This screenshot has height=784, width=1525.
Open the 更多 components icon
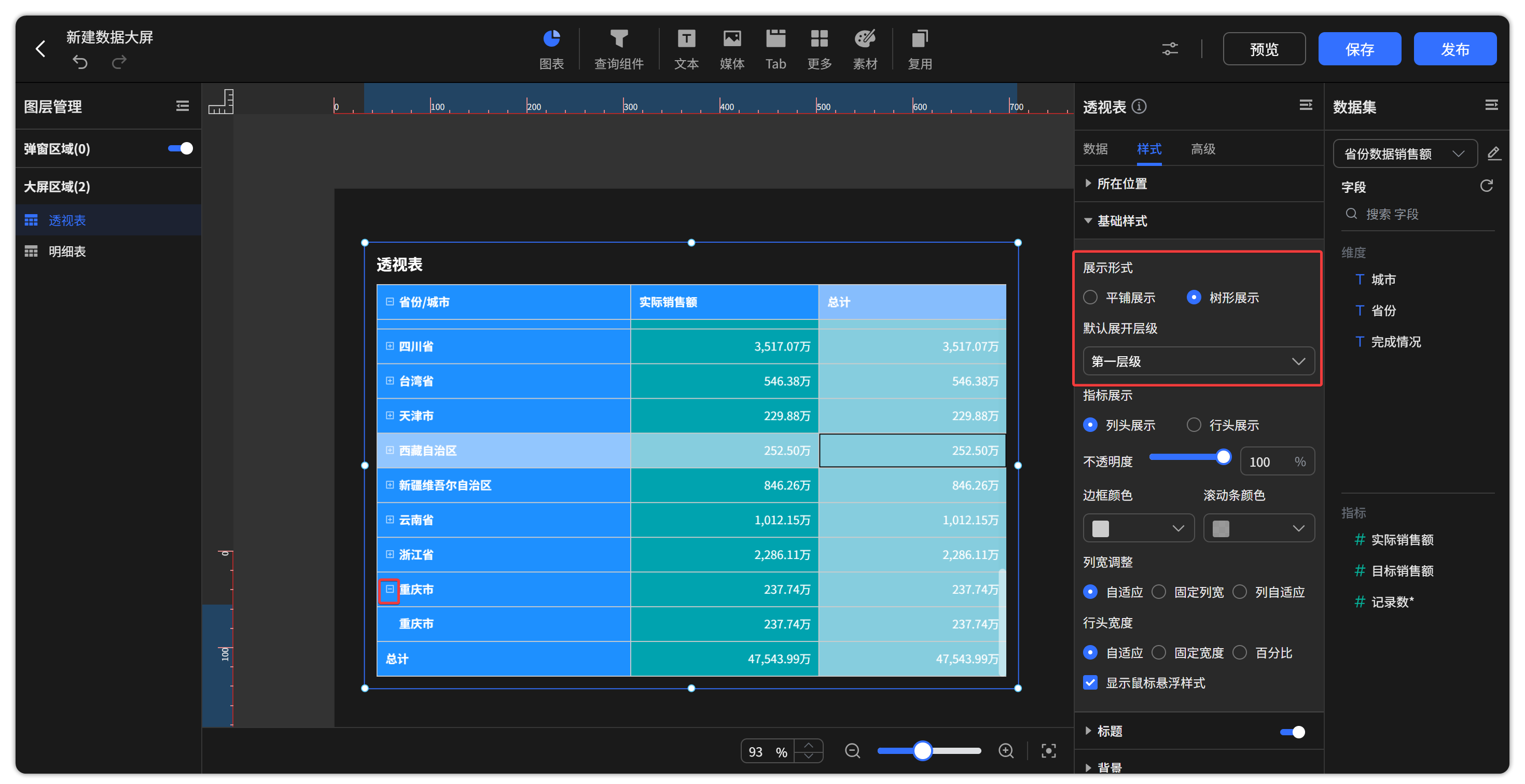820,49
